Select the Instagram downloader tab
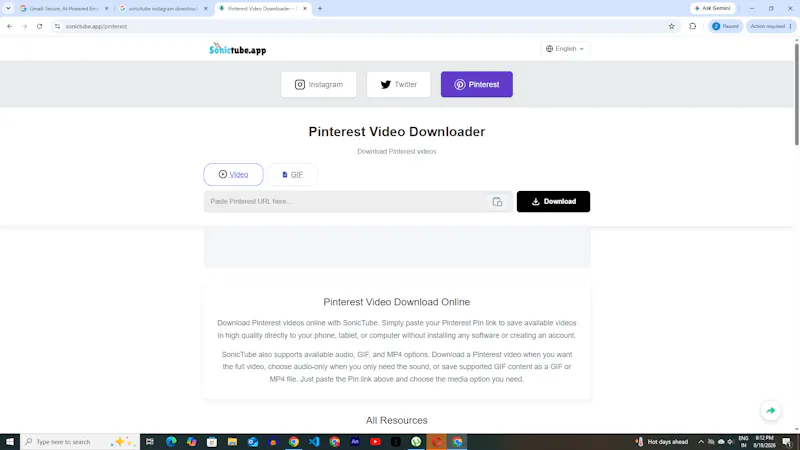The height and width of the screenshot is (450, 800). (318, 84)
